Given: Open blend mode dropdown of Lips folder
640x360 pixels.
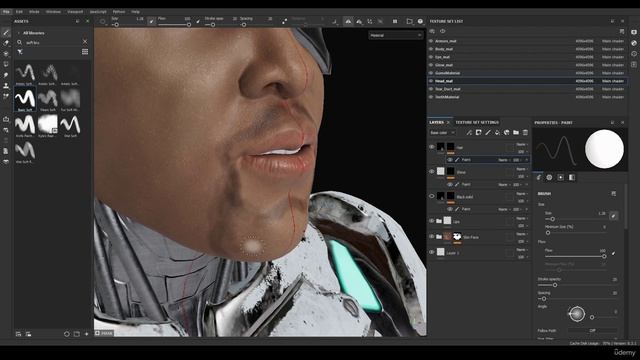Looking at the screenshot, I should click(522, 218).
